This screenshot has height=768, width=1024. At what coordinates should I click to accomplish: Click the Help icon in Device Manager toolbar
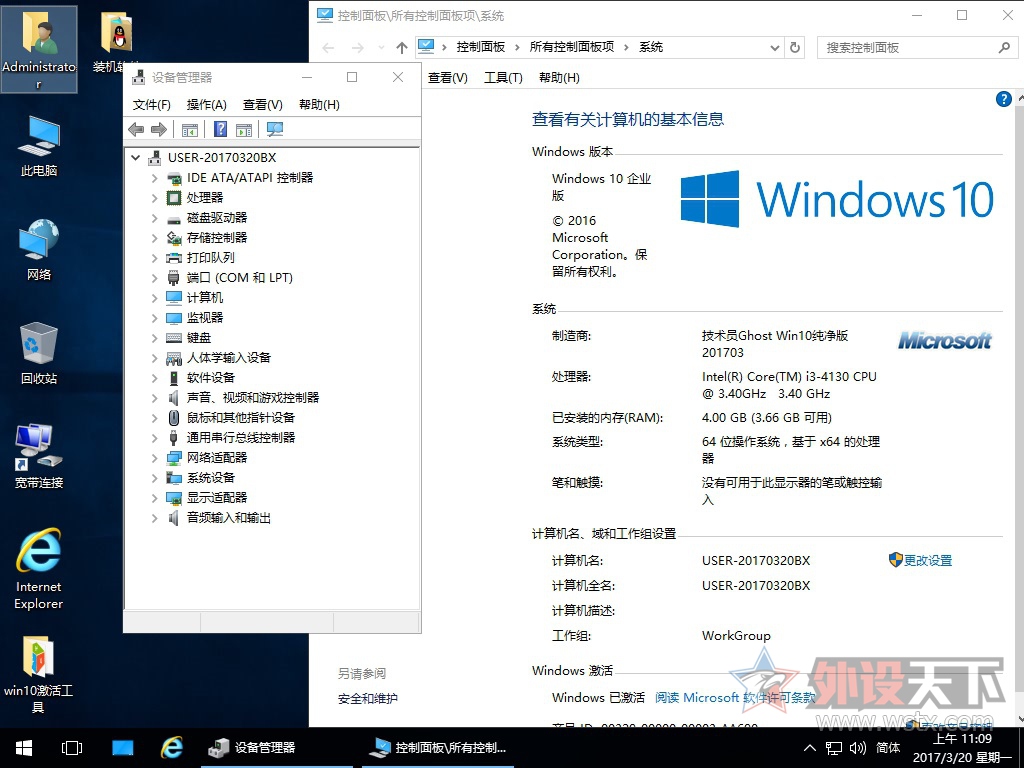(221, 129)
